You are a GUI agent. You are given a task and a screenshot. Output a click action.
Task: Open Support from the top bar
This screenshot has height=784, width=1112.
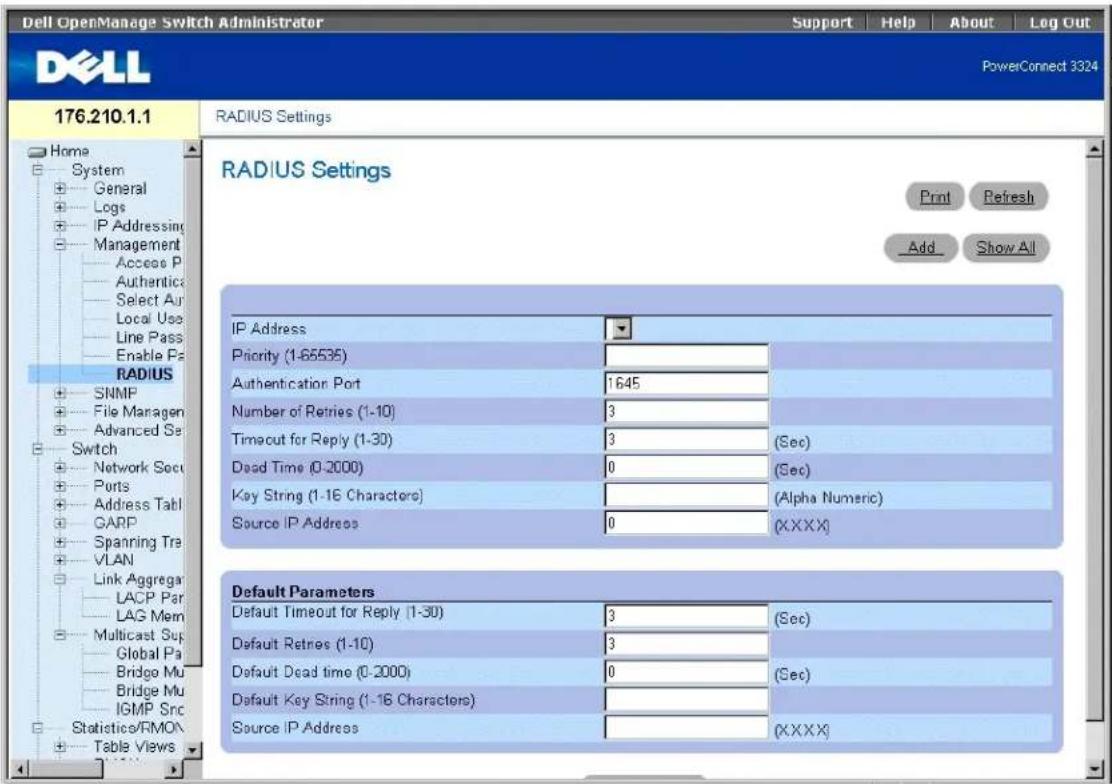coord(822,23)
